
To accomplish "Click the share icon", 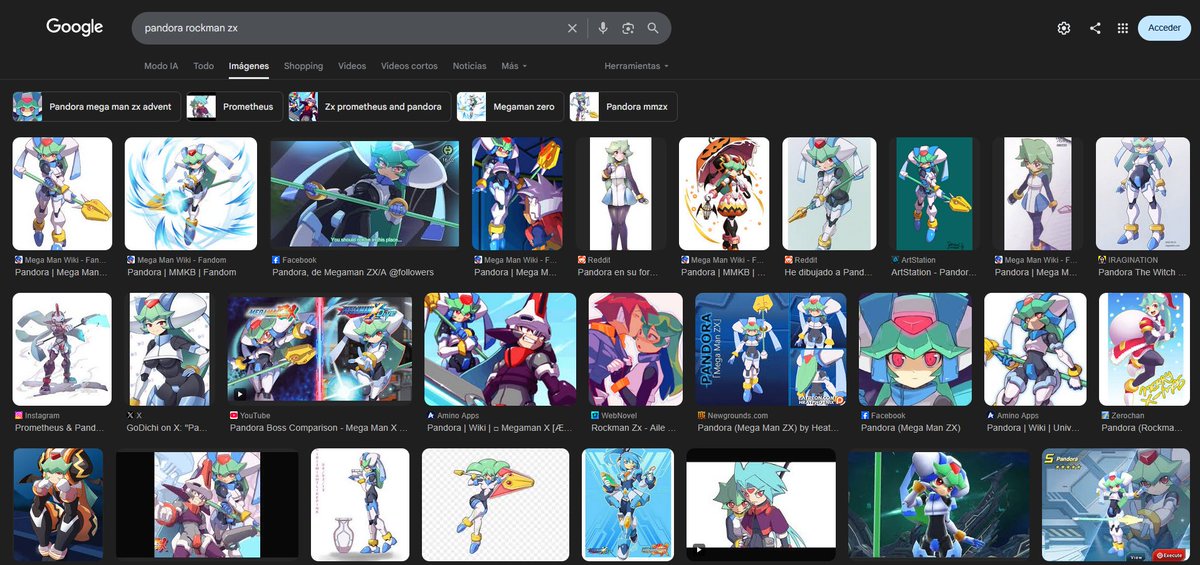I will (x=1095, y=28).
